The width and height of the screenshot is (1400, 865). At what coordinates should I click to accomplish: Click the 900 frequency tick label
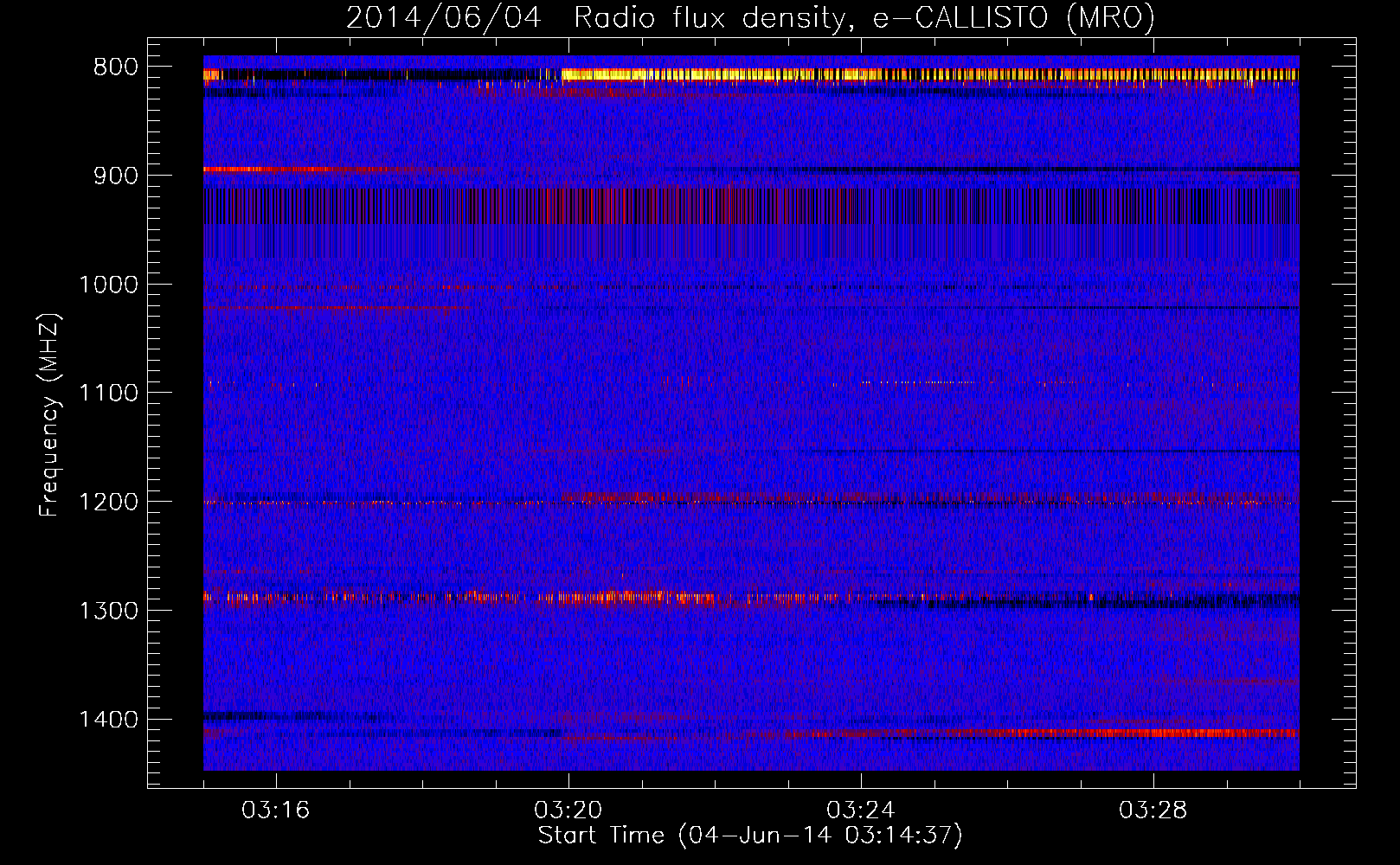point(116,176)
